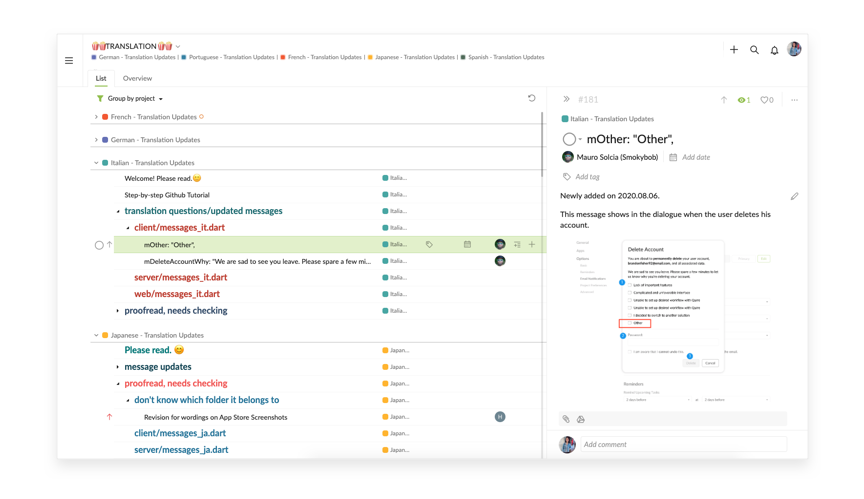Screen dimensions: 864x499
Task: Switch to the List tab
Action: pos(101,78)
